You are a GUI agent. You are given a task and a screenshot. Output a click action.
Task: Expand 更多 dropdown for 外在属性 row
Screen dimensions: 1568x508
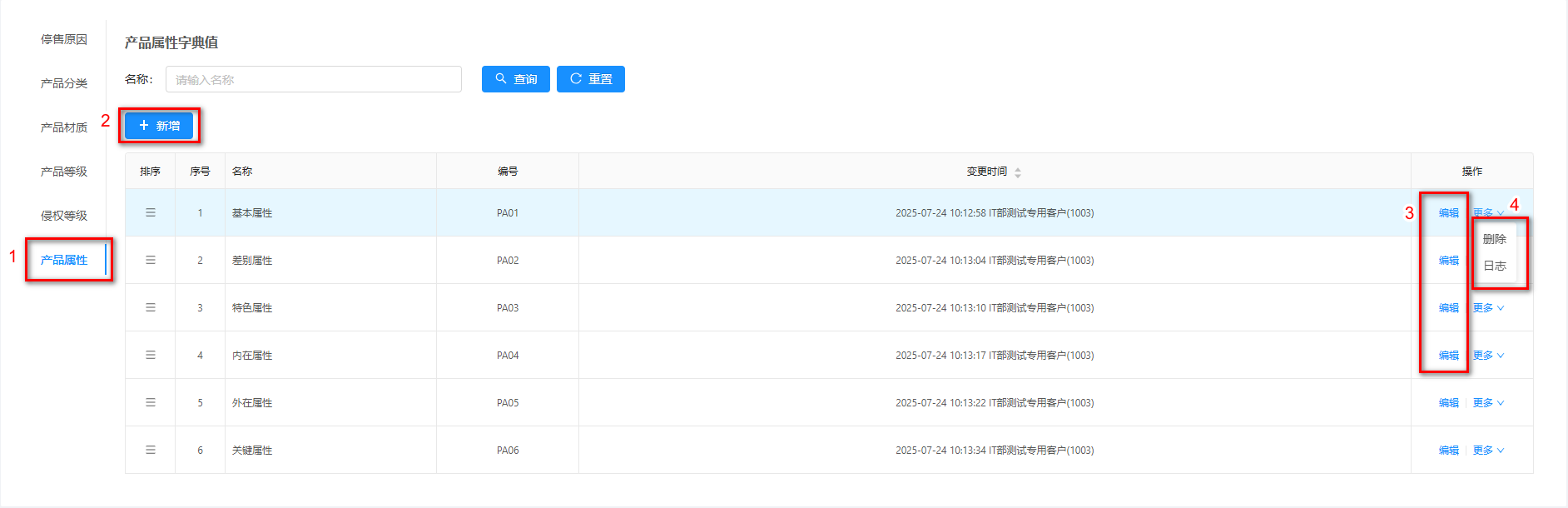pos(1488,403)
